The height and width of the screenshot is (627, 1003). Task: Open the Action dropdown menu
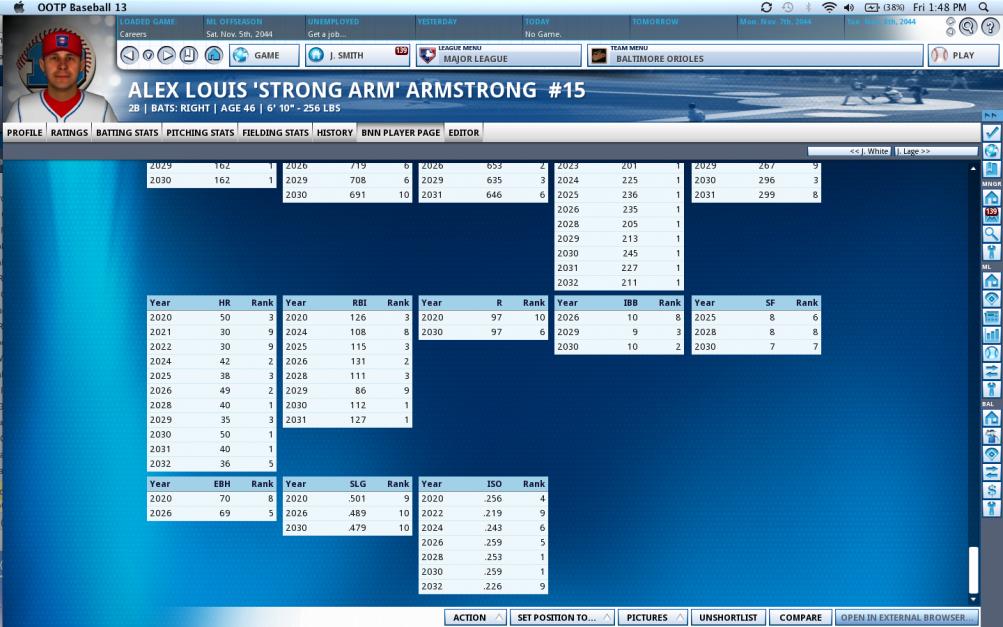[x=475, y=618]
